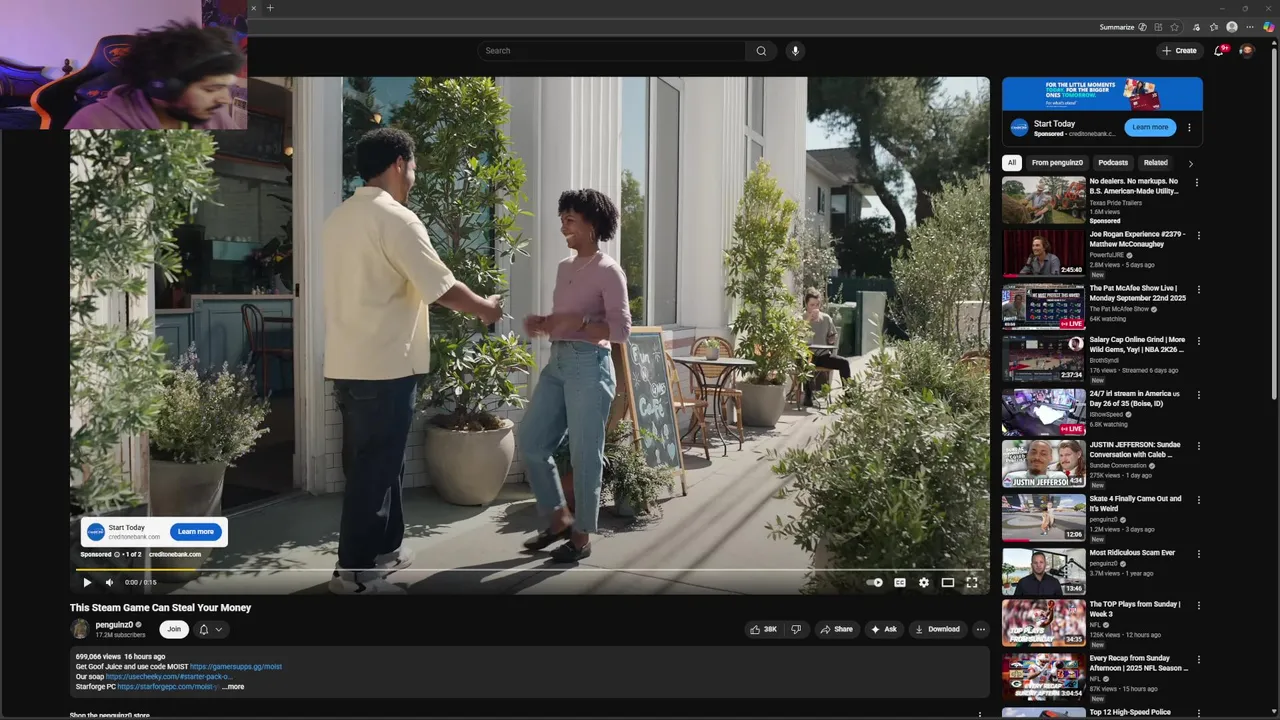Open the penguinz0 channel name link
The height and width of the screenshot is (720, 1280).
[x=114, y=625]
